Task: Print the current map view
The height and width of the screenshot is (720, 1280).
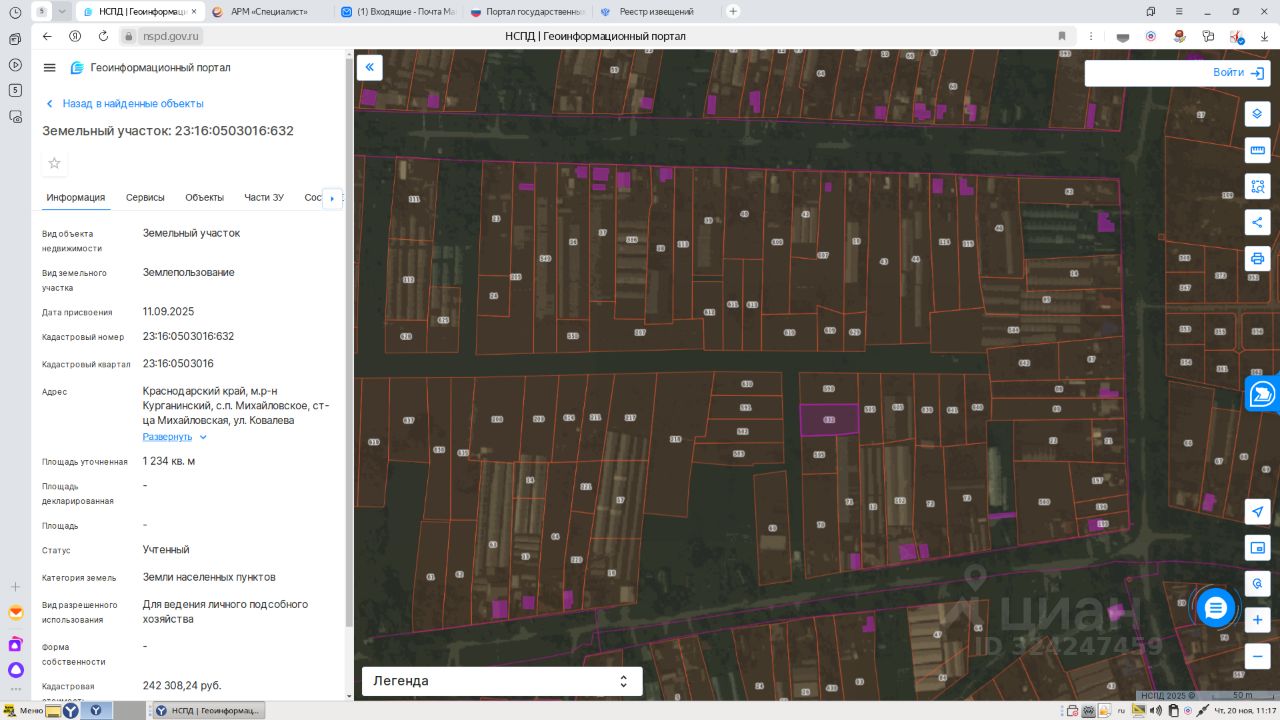Action: point(1257,258)
